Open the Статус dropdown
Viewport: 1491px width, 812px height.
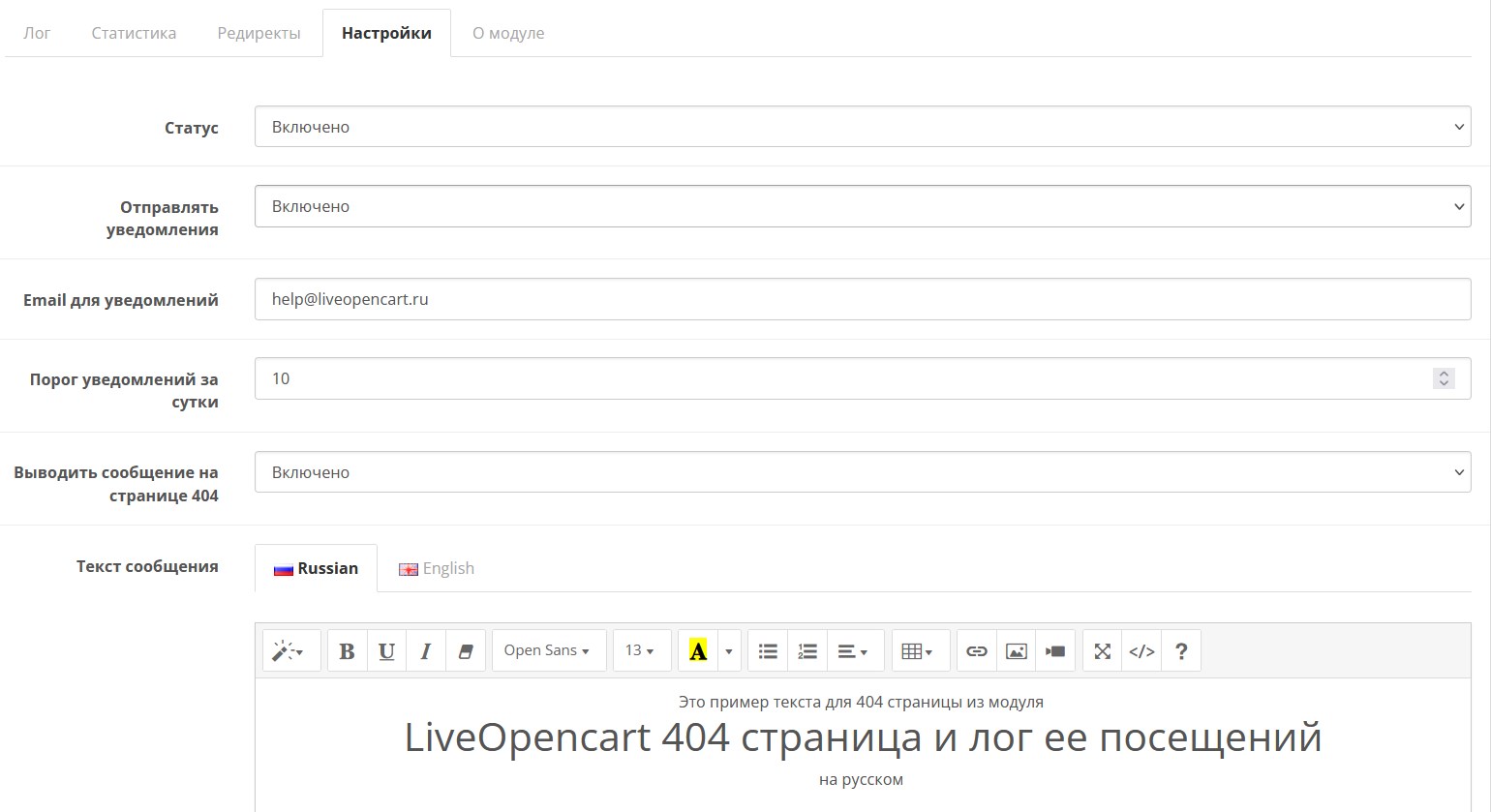point(862,127)
